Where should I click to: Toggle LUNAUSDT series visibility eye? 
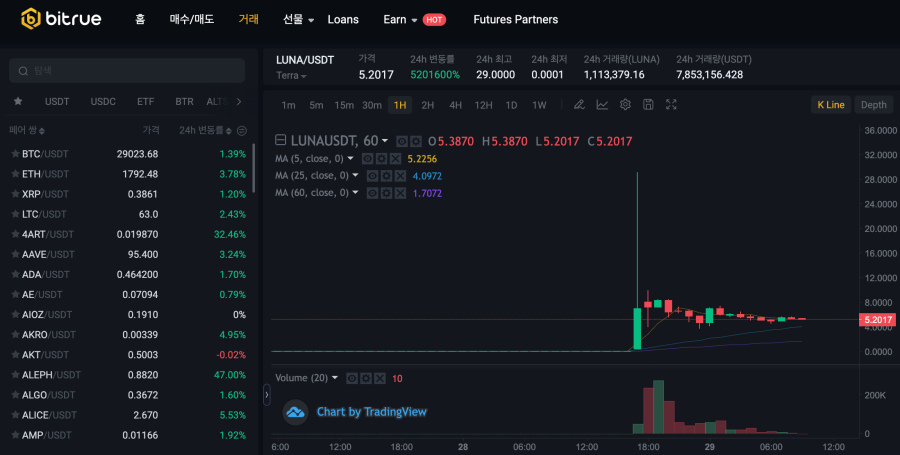pos(402,141)
